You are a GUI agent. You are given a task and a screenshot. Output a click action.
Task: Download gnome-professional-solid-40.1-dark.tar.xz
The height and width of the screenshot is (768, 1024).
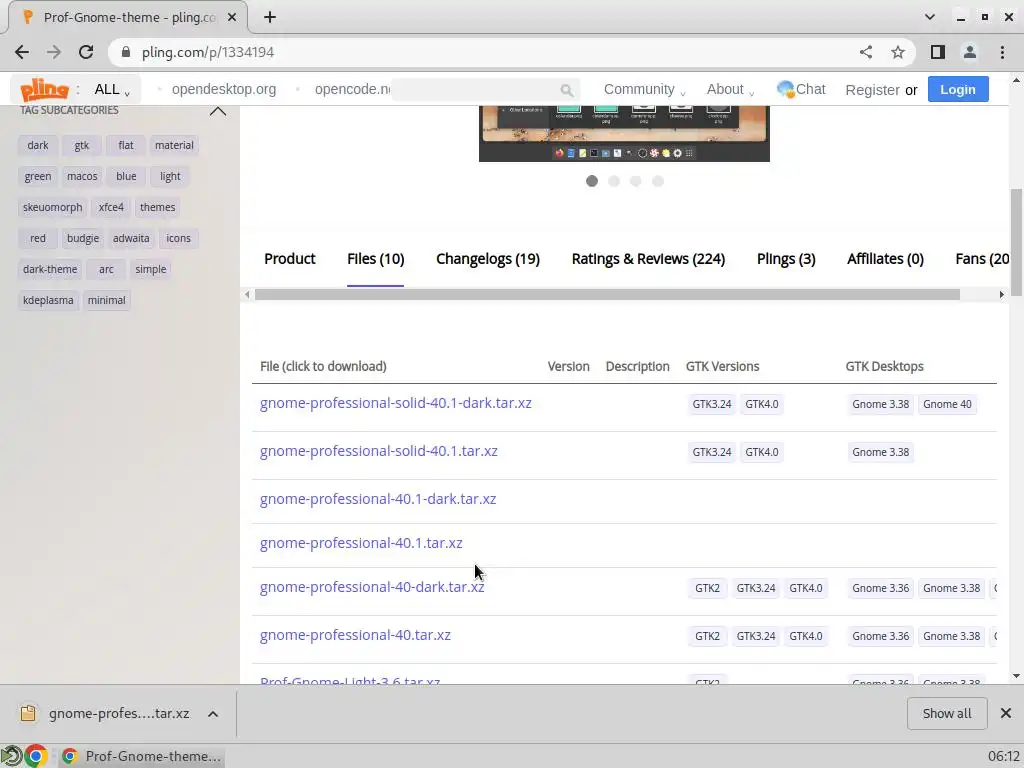(396, 403)
